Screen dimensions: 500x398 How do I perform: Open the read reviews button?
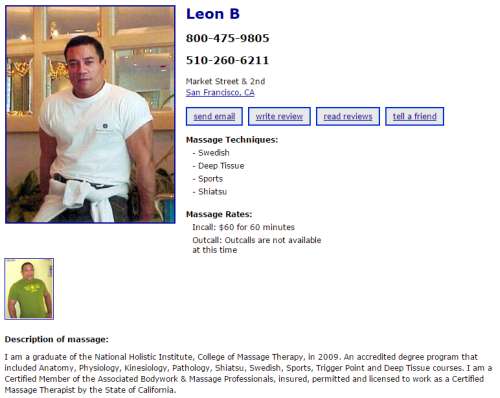348,117
